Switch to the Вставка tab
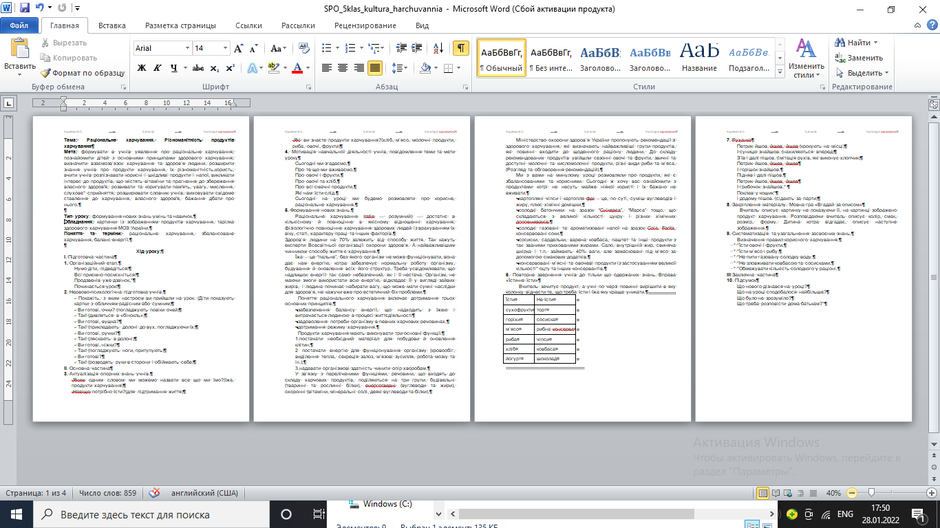The height and width of the screenshot is (528, 940). tap(112, 26)
